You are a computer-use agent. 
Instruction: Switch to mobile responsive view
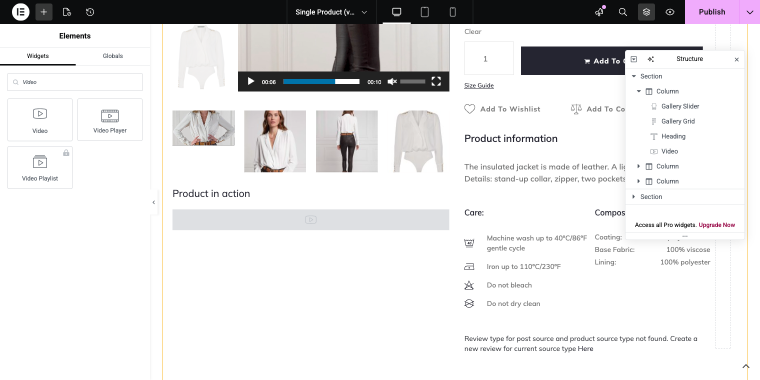point(453,12)
